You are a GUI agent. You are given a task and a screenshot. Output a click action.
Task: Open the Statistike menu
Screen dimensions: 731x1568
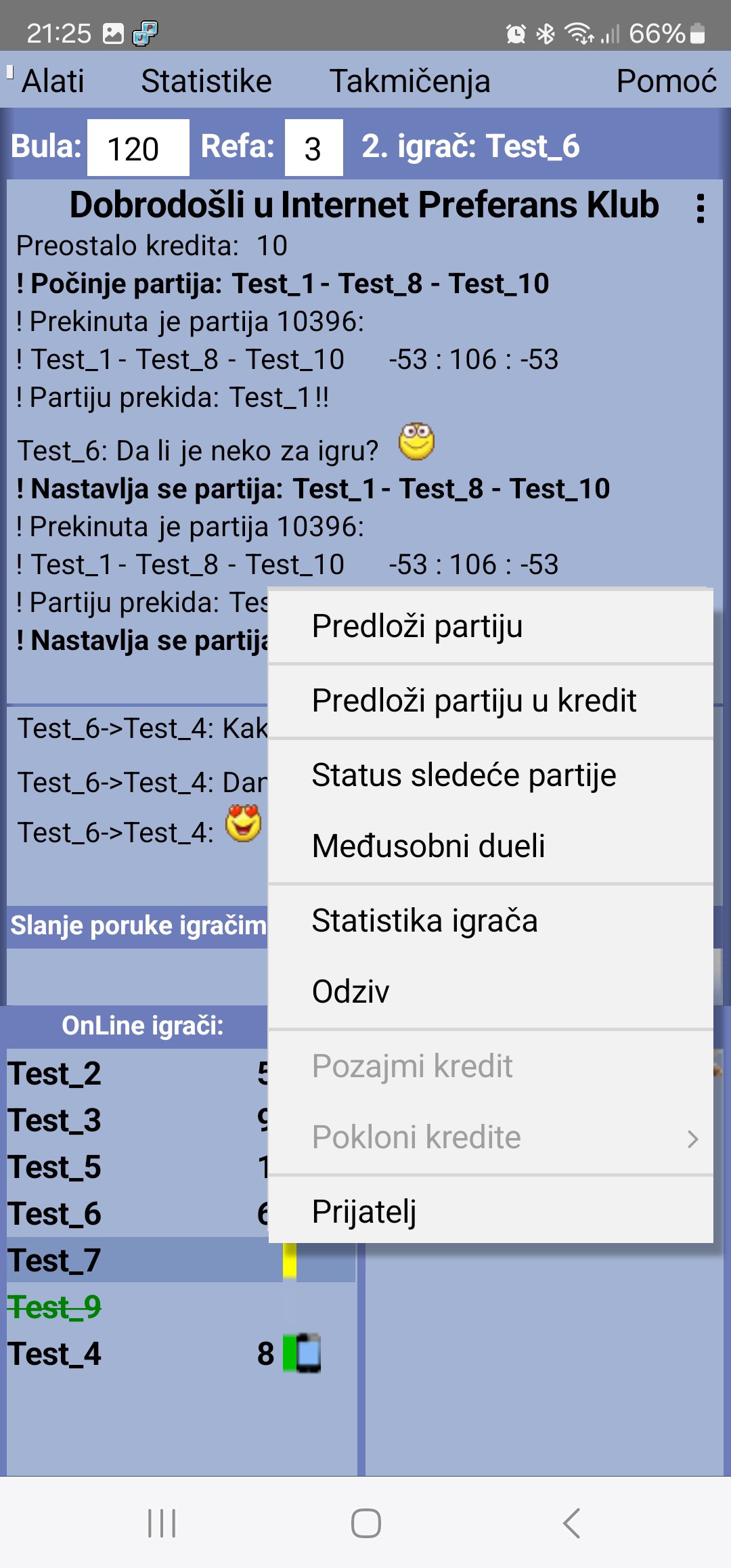tap(206, 81)
